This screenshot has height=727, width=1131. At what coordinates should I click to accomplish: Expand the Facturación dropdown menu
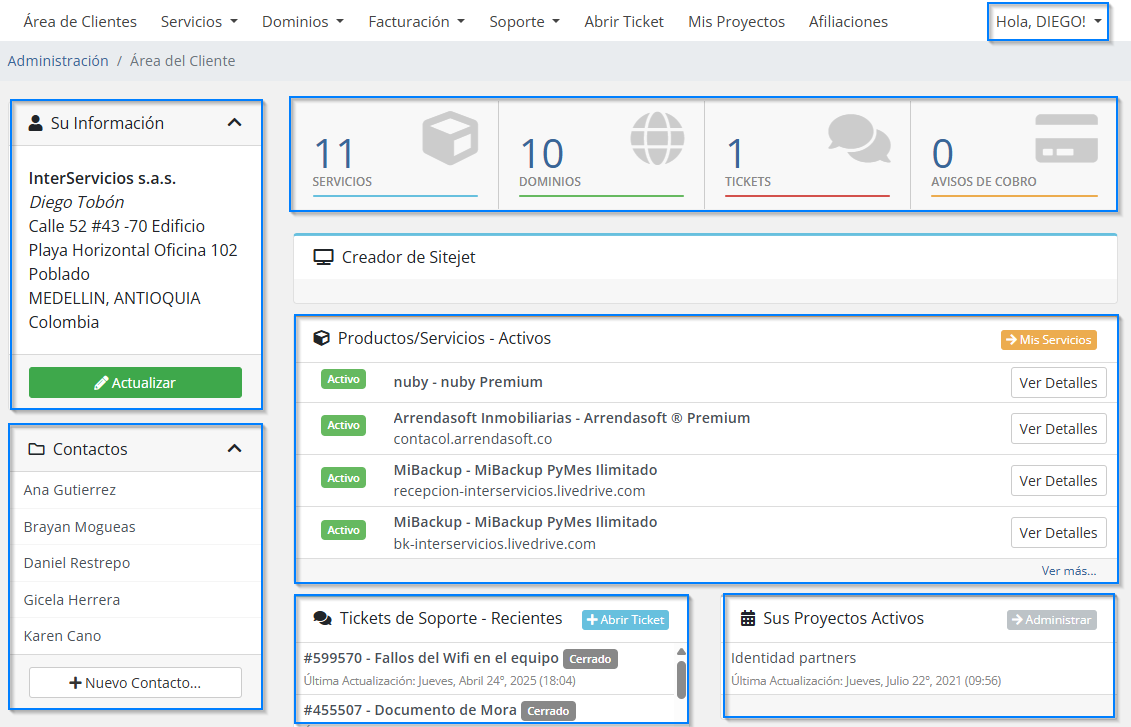click(416, 21)
